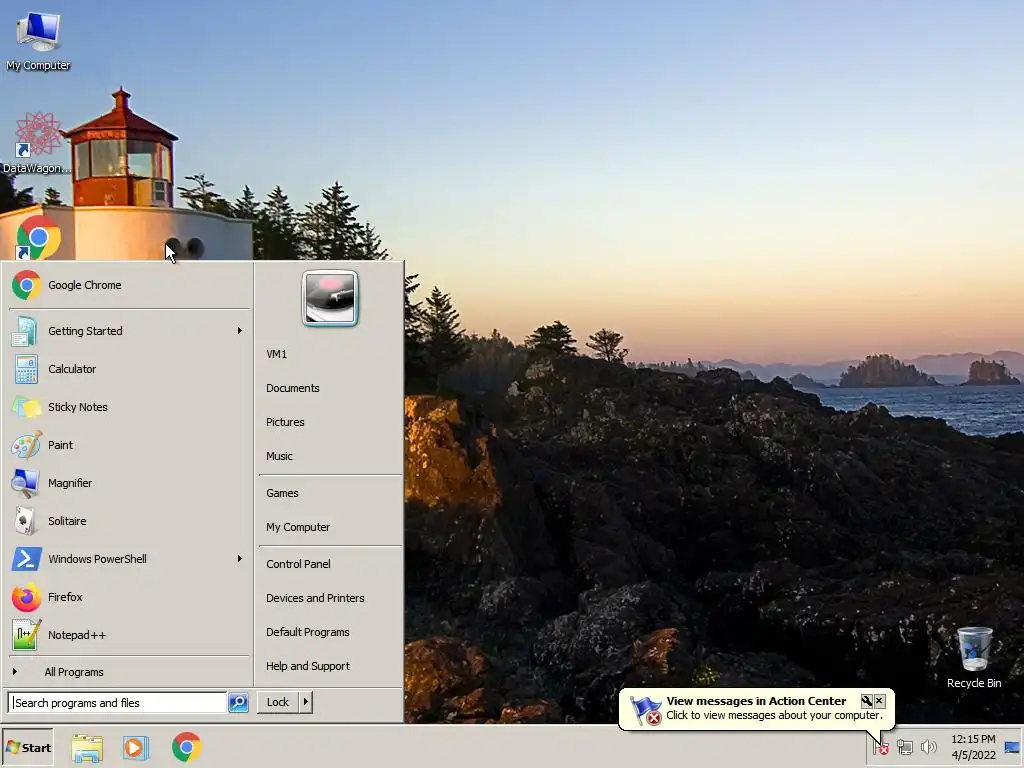Open Control Panel
The width and height of the screenshot is (1024, 768).
click(330, 564)
